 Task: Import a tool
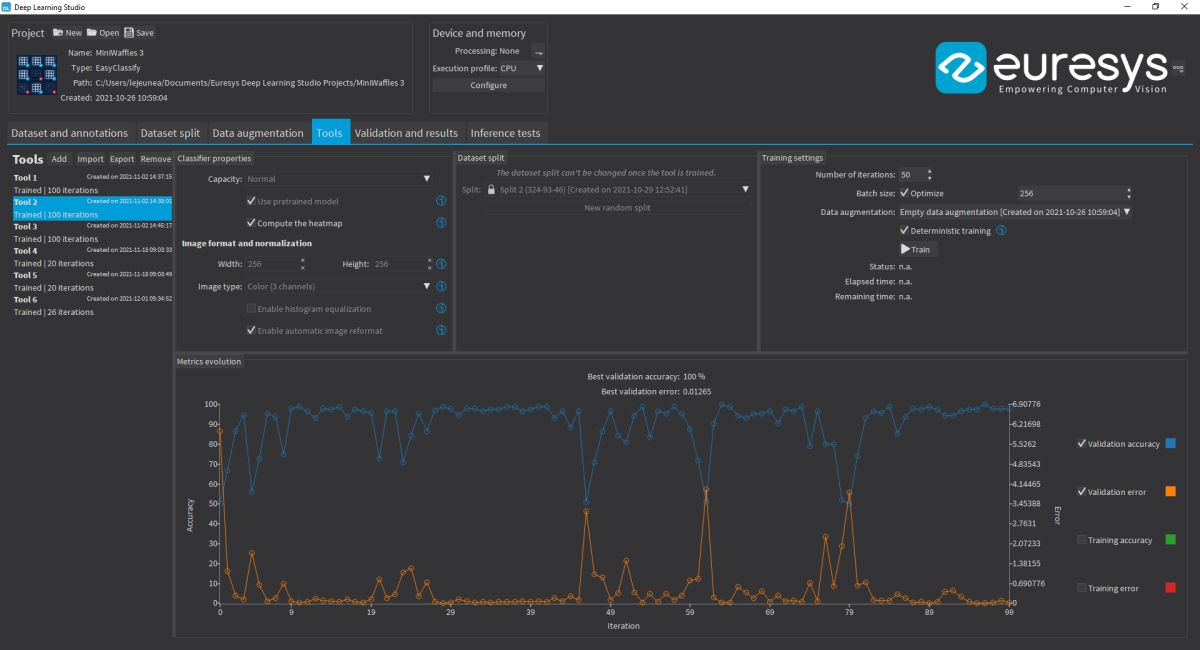(x=90, y=159)
